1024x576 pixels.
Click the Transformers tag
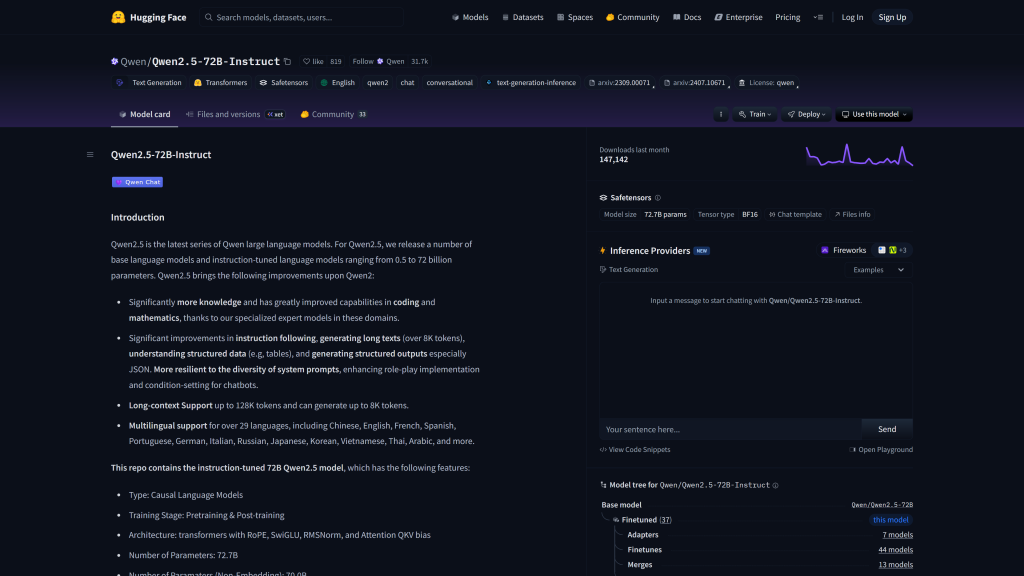pos(221,83)
